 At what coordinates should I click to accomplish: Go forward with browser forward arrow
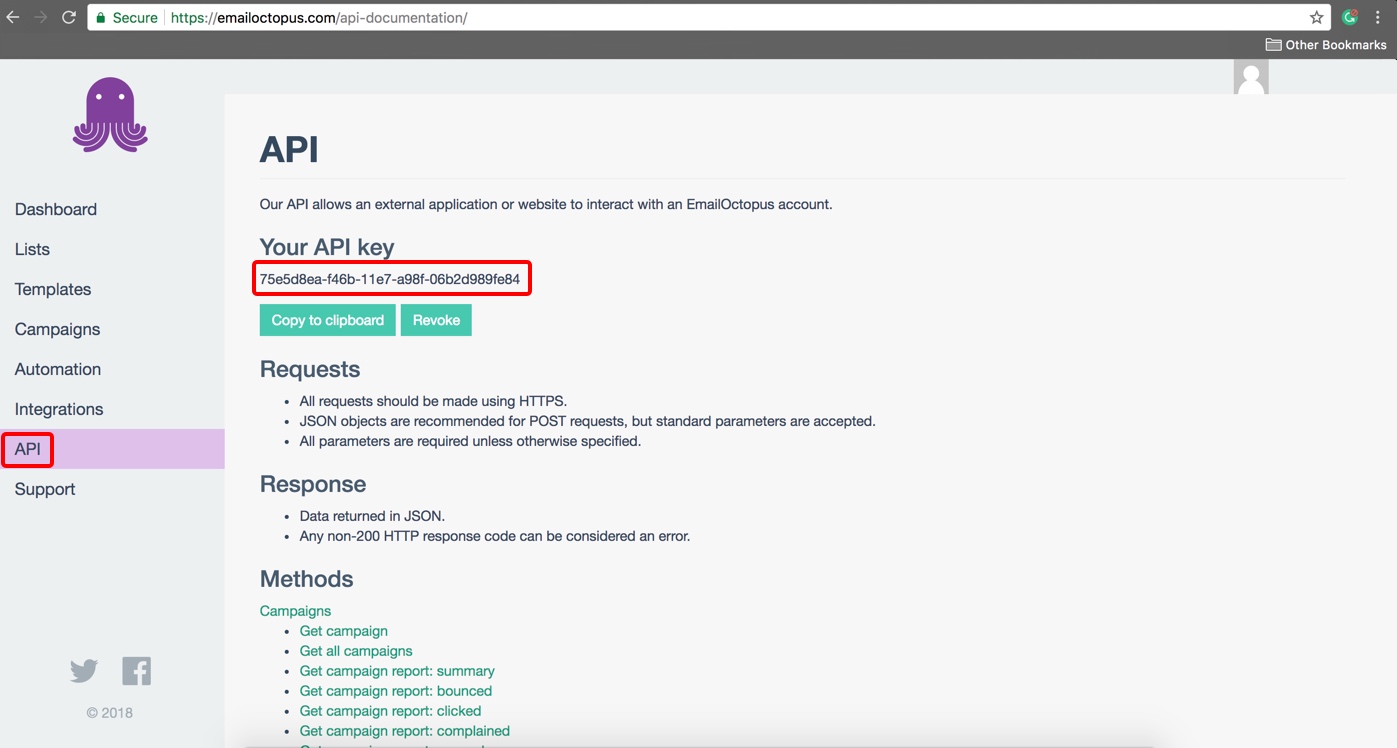(41, 17)
